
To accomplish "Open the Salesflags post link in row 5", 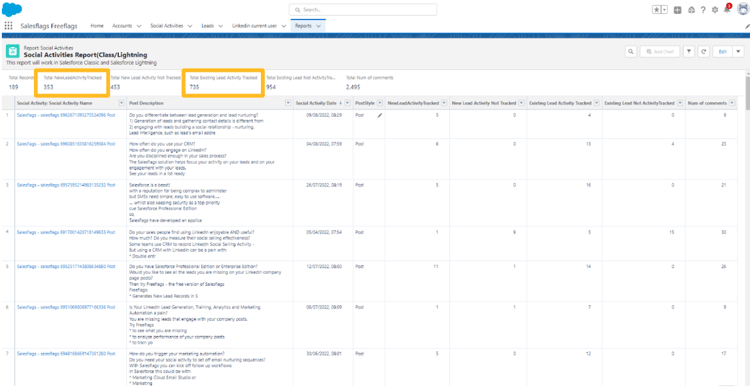I will 66,267.
